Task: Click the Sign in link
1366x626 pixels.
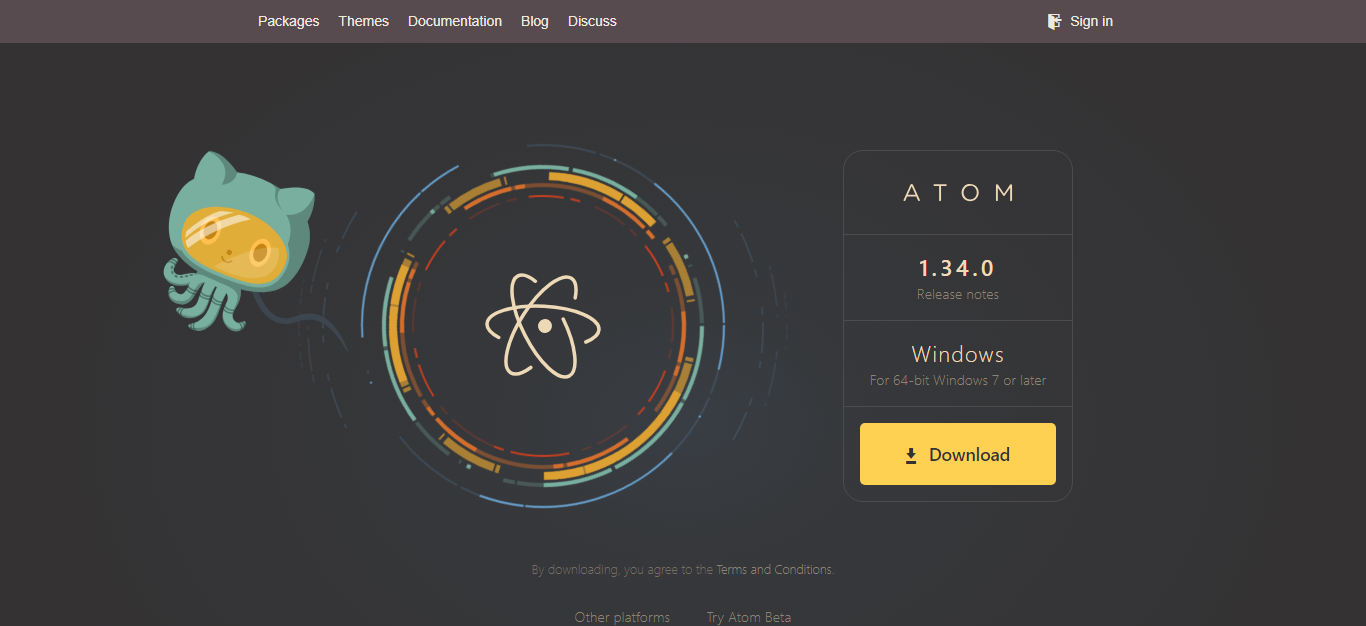Action: pyautogui.click(x=1091, y=21)
